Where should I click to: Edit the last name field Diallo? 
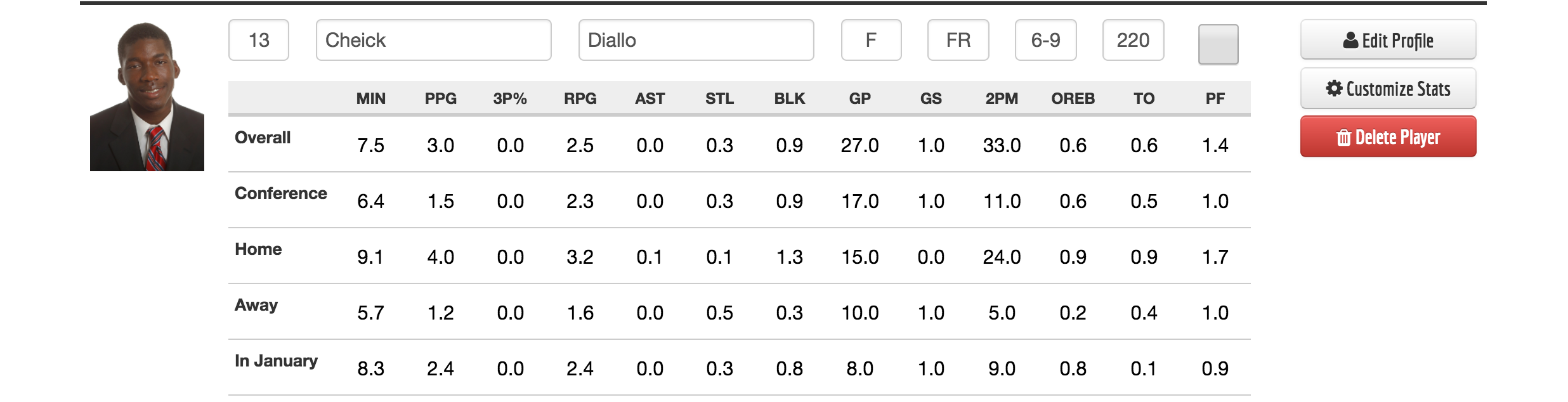click(x=696, y=40)
